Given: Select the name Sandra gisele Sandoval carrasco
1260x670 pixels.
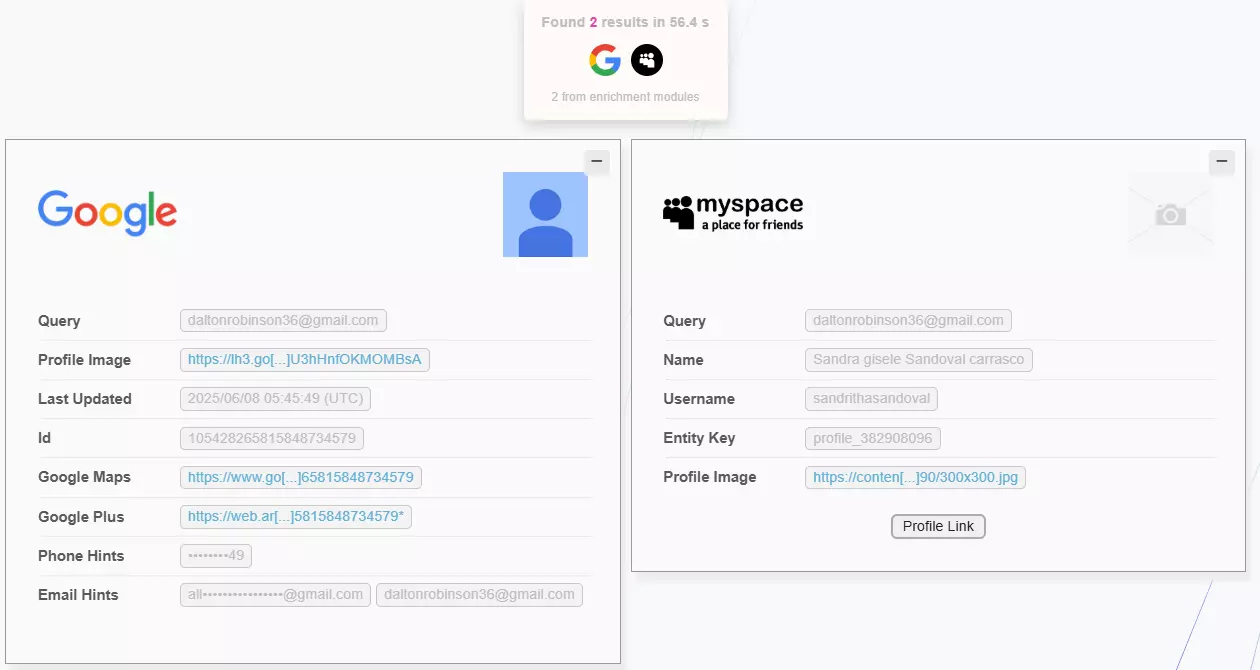Looking at the screenshot, I should [919, 360].
